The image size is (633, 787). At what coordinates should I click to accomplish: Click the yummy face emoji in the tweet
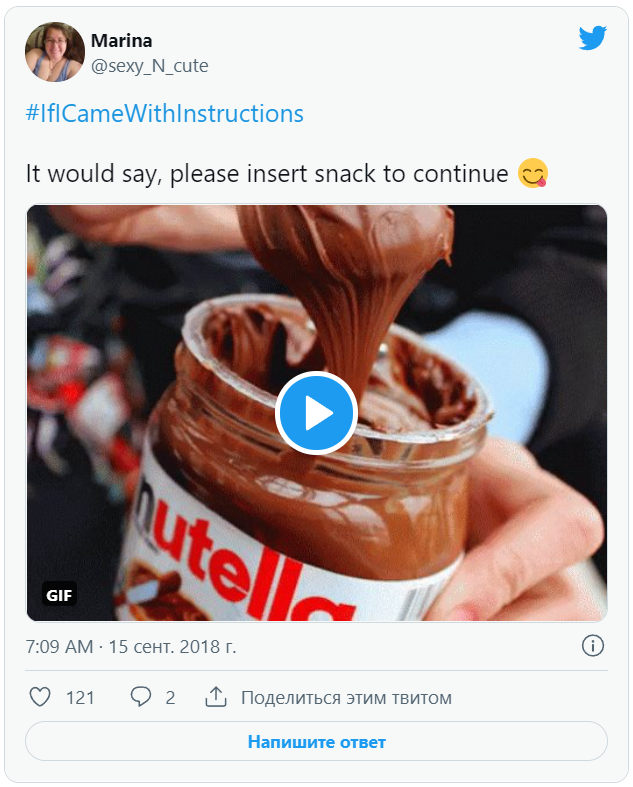click(x=534, y=174)
